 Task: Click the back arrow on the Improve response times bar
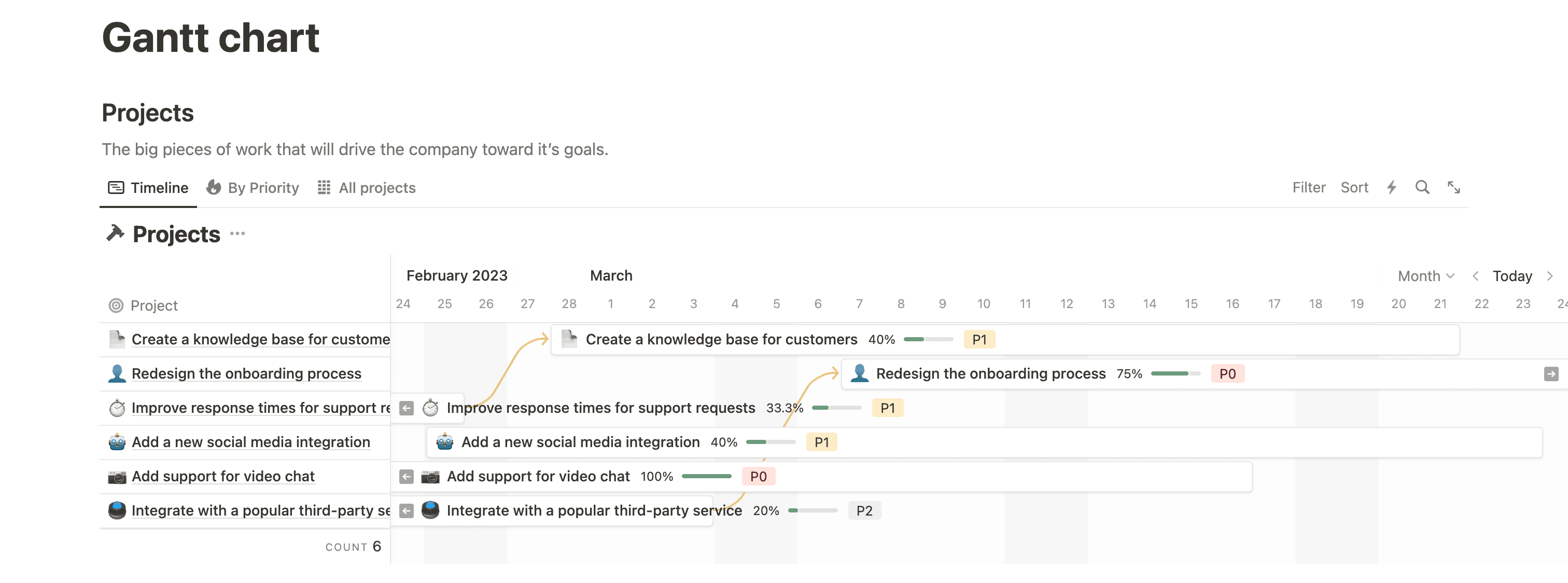pos(405,408)
